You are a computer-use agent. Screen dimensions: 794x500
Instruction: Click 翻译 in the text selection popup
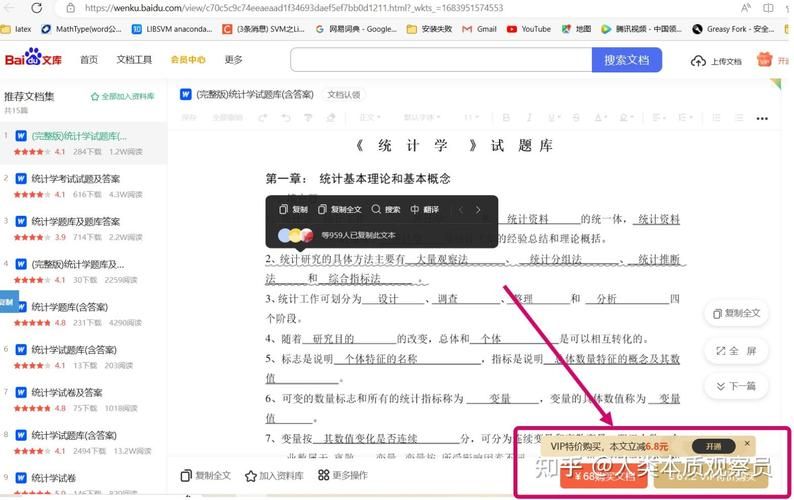pos(415,210)
